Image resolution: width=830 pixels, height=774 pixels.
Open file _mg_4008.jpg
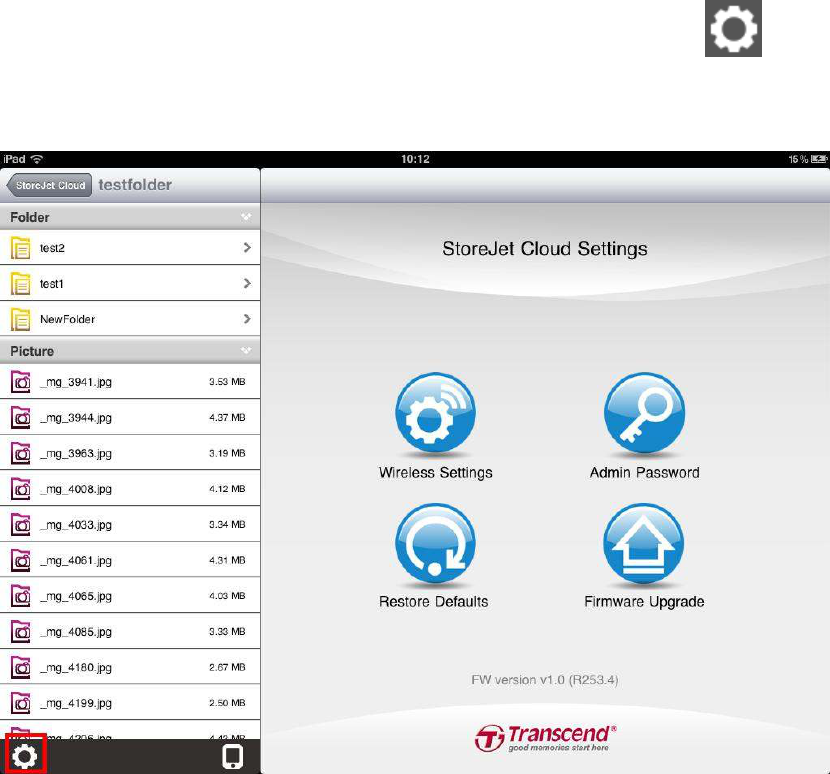[130, 489]
